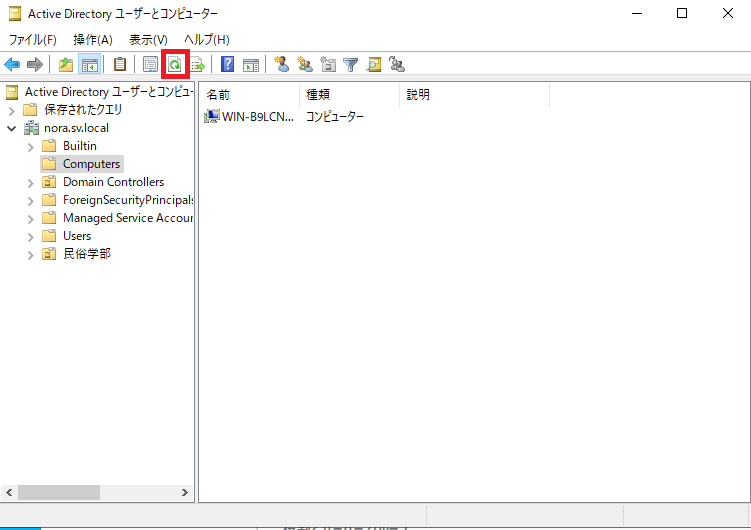Open Properties via the toolbar properties icon

[x=150, y=64]
